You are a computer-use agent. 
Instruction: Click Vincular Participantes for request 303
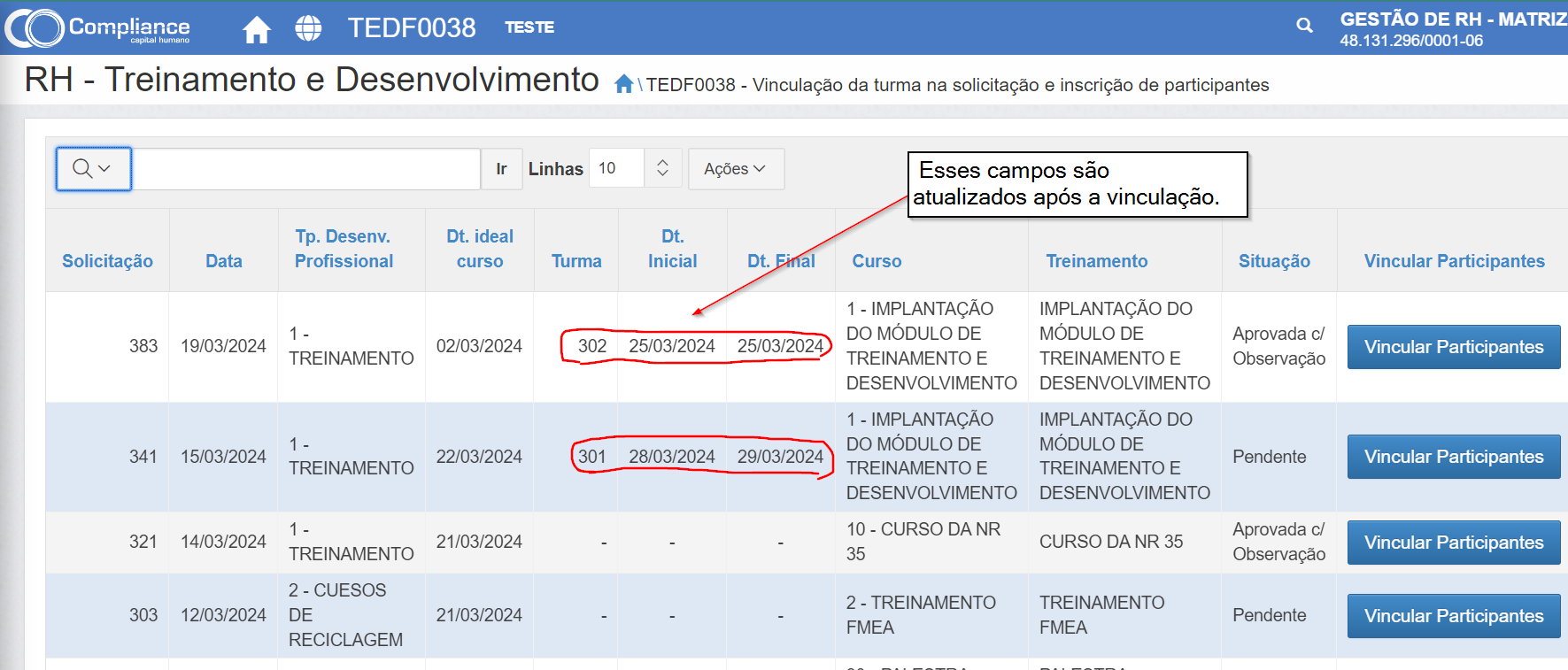[1454, 616]
